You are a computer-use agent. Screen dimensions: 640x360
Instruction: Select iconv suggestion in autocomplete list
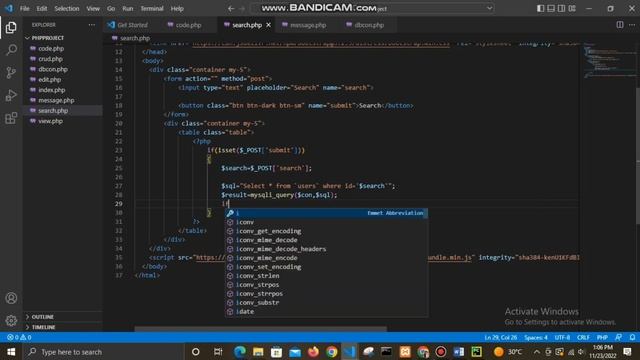(x=327, y=222)
